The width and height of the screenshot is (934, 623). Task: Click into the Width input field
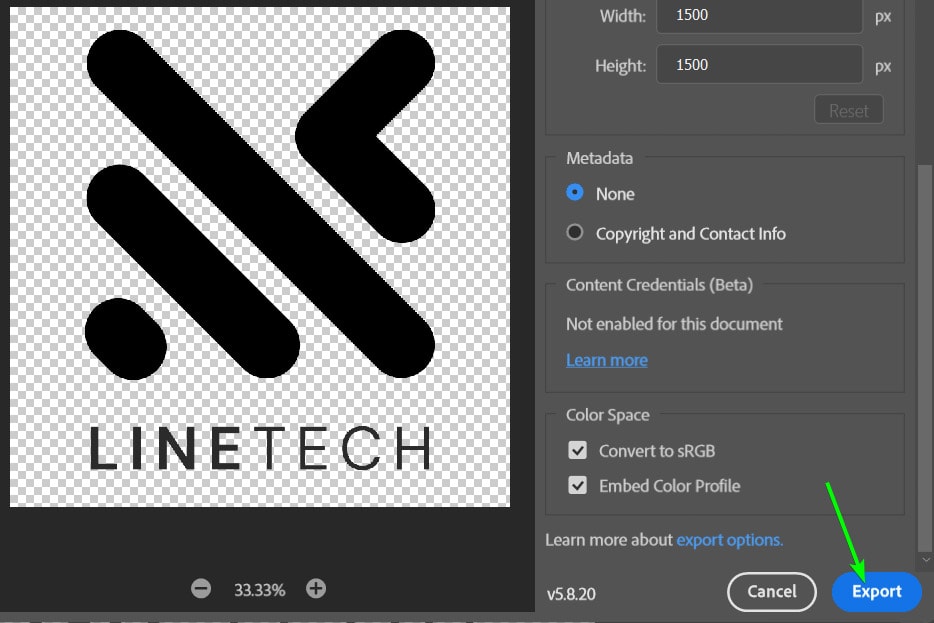(x=759, y=15)
